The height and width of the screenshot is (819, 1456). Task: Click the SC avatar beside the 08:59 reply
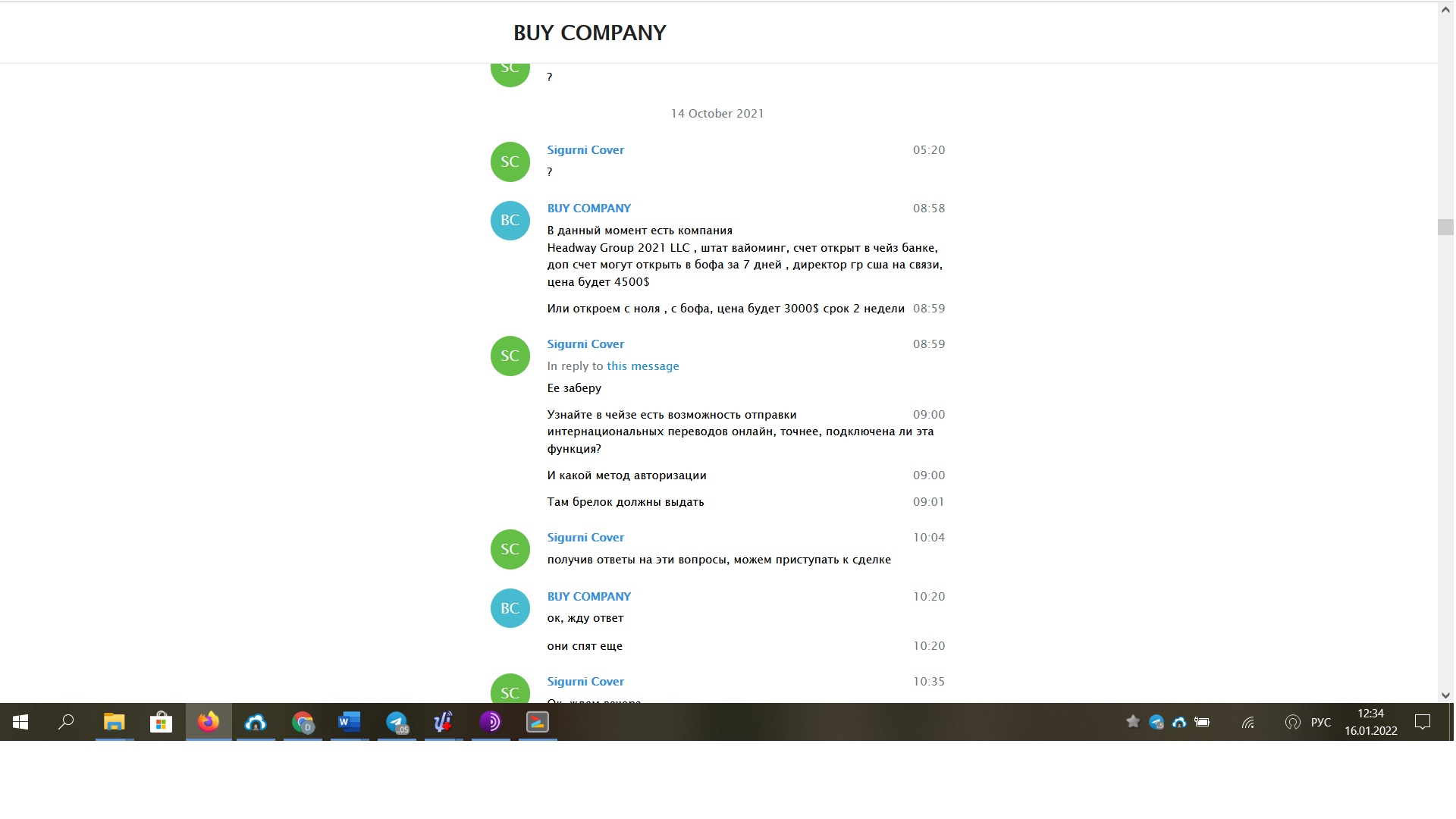click(x=510, y=356)
